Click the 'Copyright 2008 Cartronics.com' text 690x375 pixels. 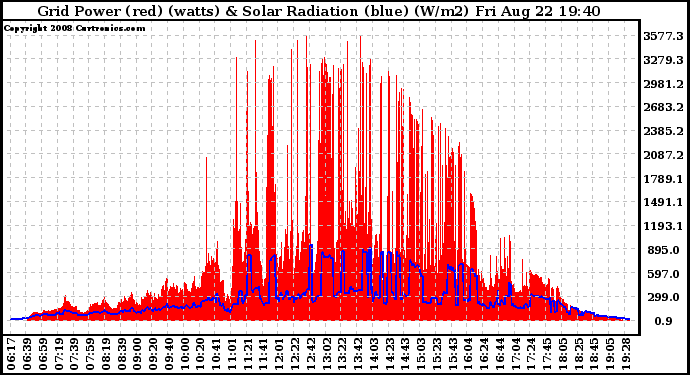click(x=74, y=28)
